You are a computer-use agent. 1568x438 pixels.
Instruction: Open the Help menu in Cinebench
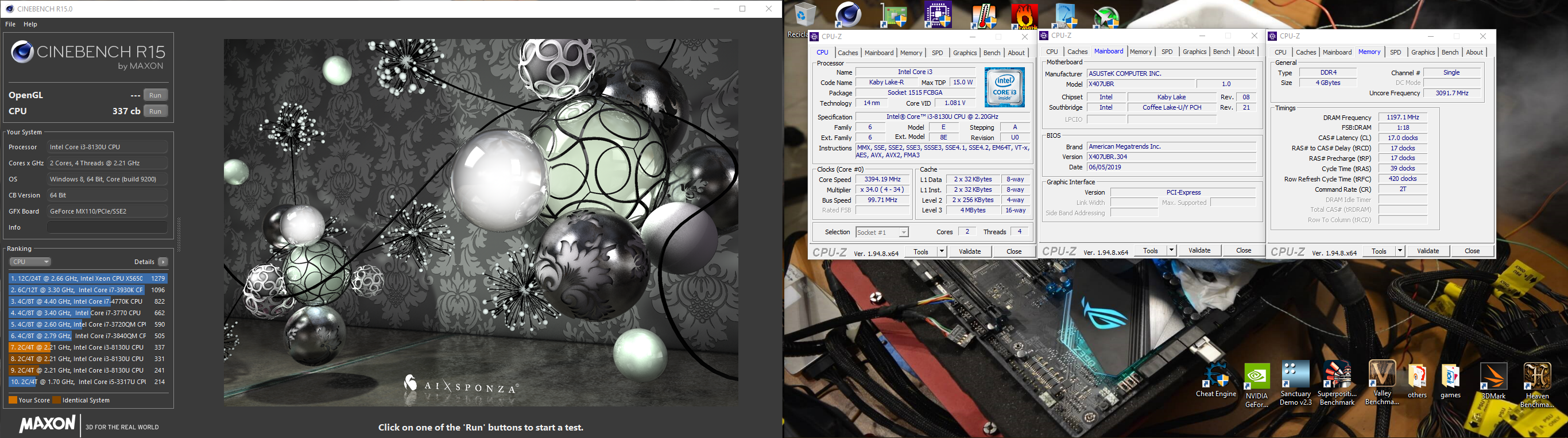point(30,24)
